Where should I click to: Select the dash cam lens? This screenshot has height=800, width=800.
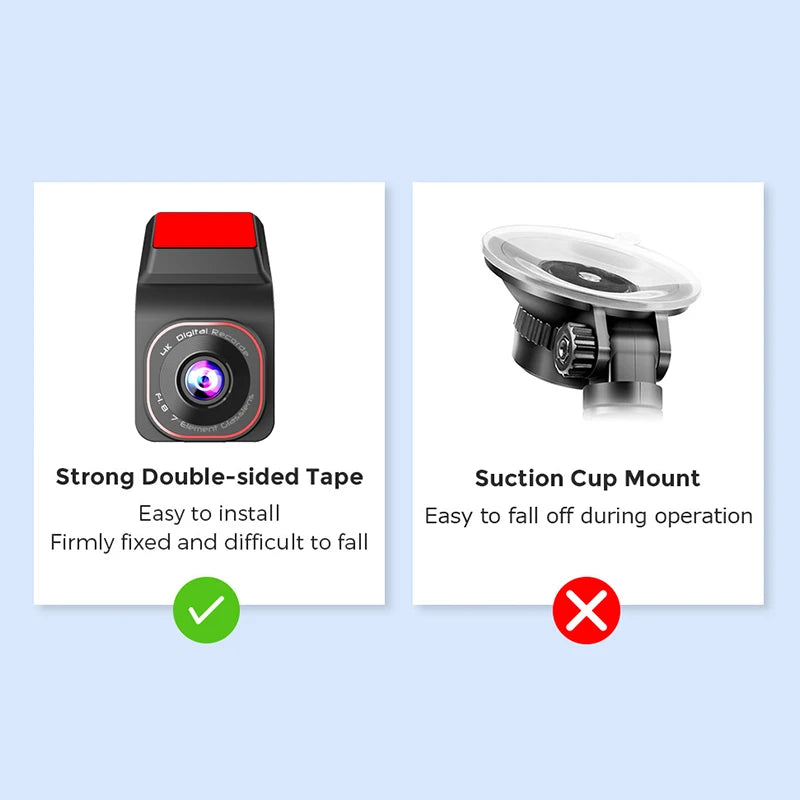[205, 380]
